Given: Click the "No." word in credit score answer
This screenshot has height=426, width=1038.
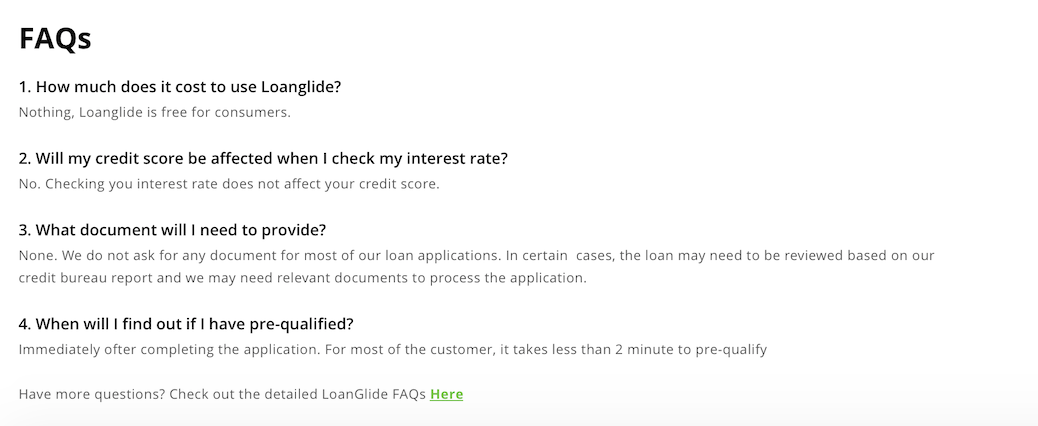Looking at the screenshot, I should 30,184.
